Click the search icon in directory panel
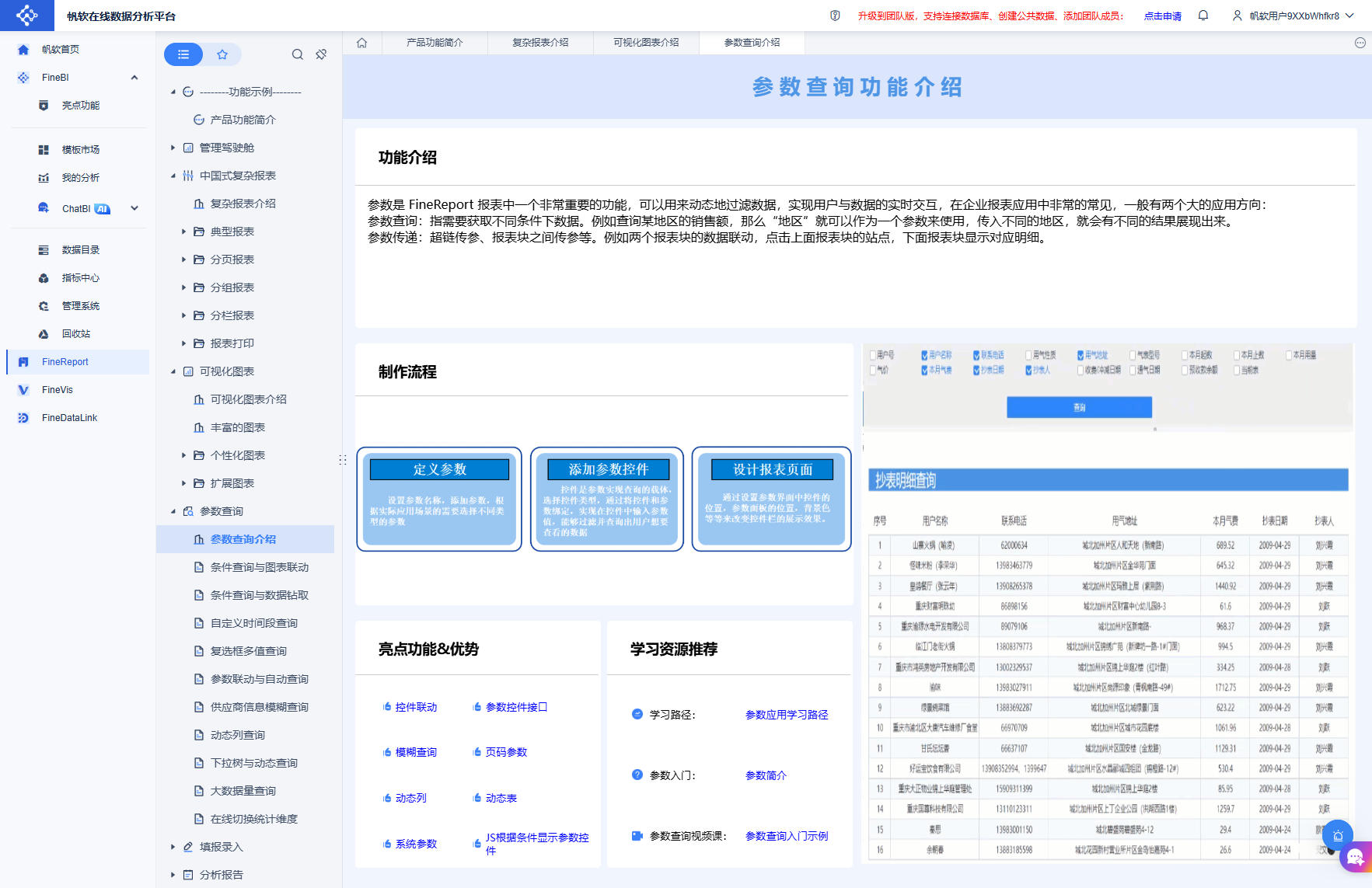This screenshot has width=1372, height=888. 298,54
